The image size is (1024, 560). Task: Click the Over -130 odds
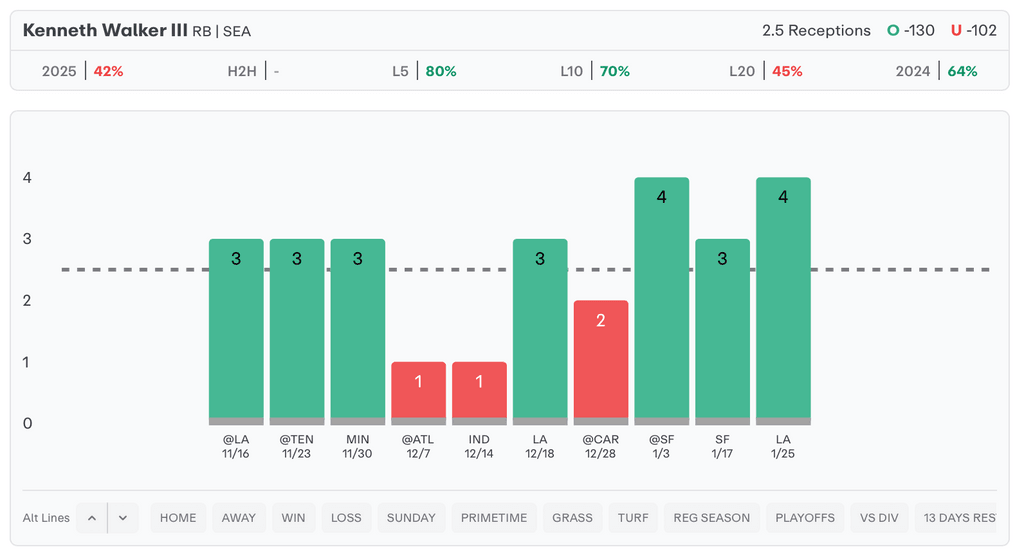click(911, 30)
